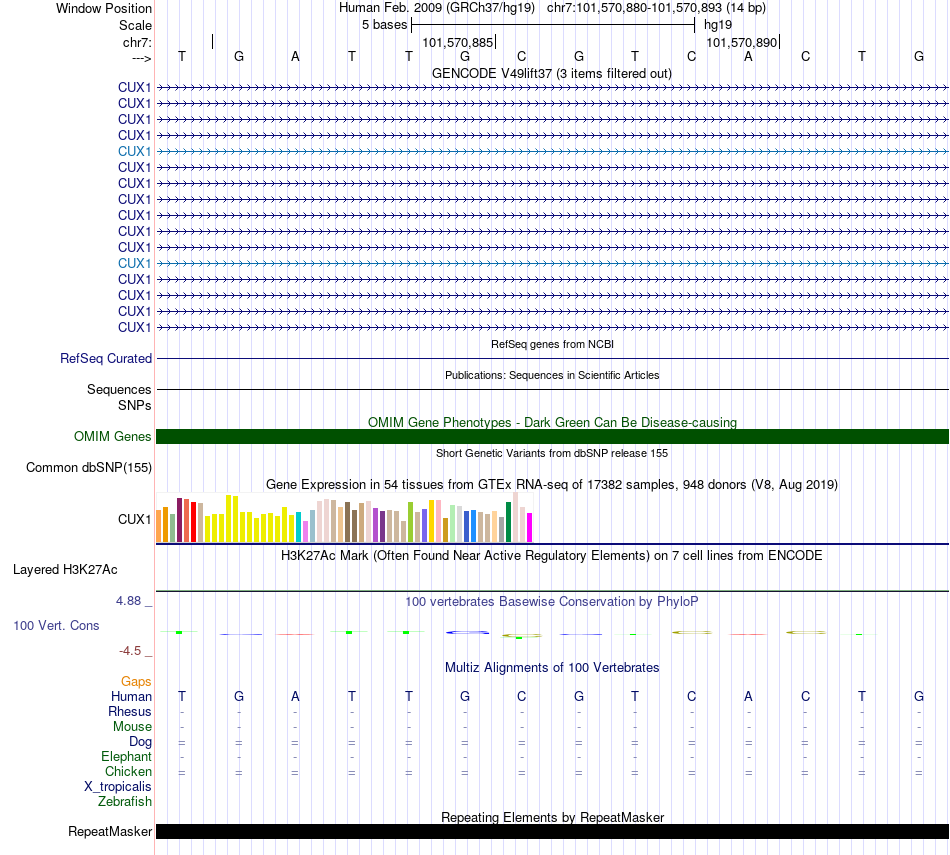Click the chr7:101,570,880-101,570,893 (14 bp) coordinates
This screenshot has height=855, width=950.
656,8
